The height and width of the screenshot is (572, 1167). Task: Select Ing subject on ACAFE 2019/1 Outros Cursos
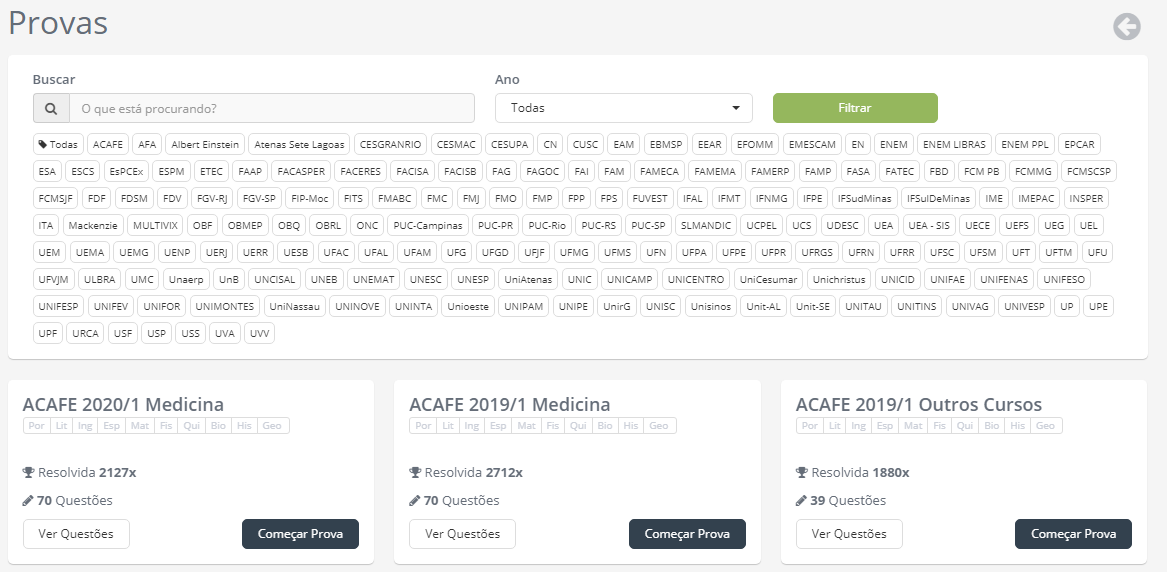click(x=858, y=425)
